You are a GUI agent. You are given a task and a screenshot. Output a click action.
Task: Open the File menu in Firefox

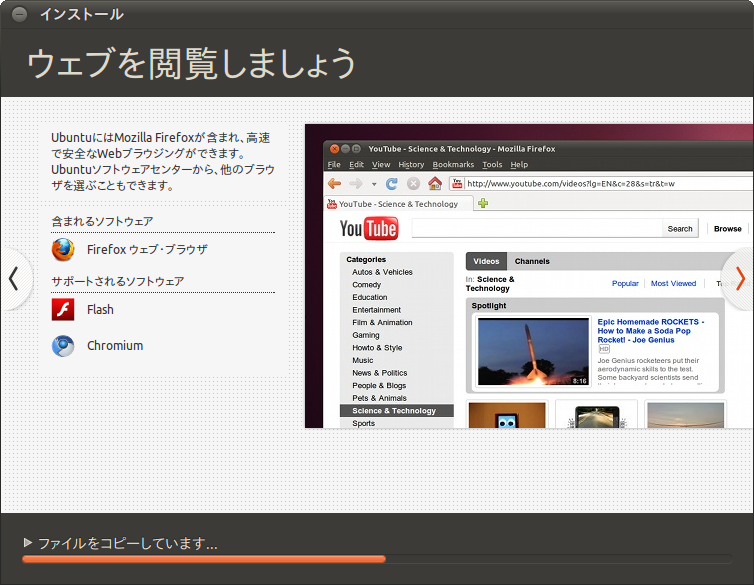tap(334, 164)
